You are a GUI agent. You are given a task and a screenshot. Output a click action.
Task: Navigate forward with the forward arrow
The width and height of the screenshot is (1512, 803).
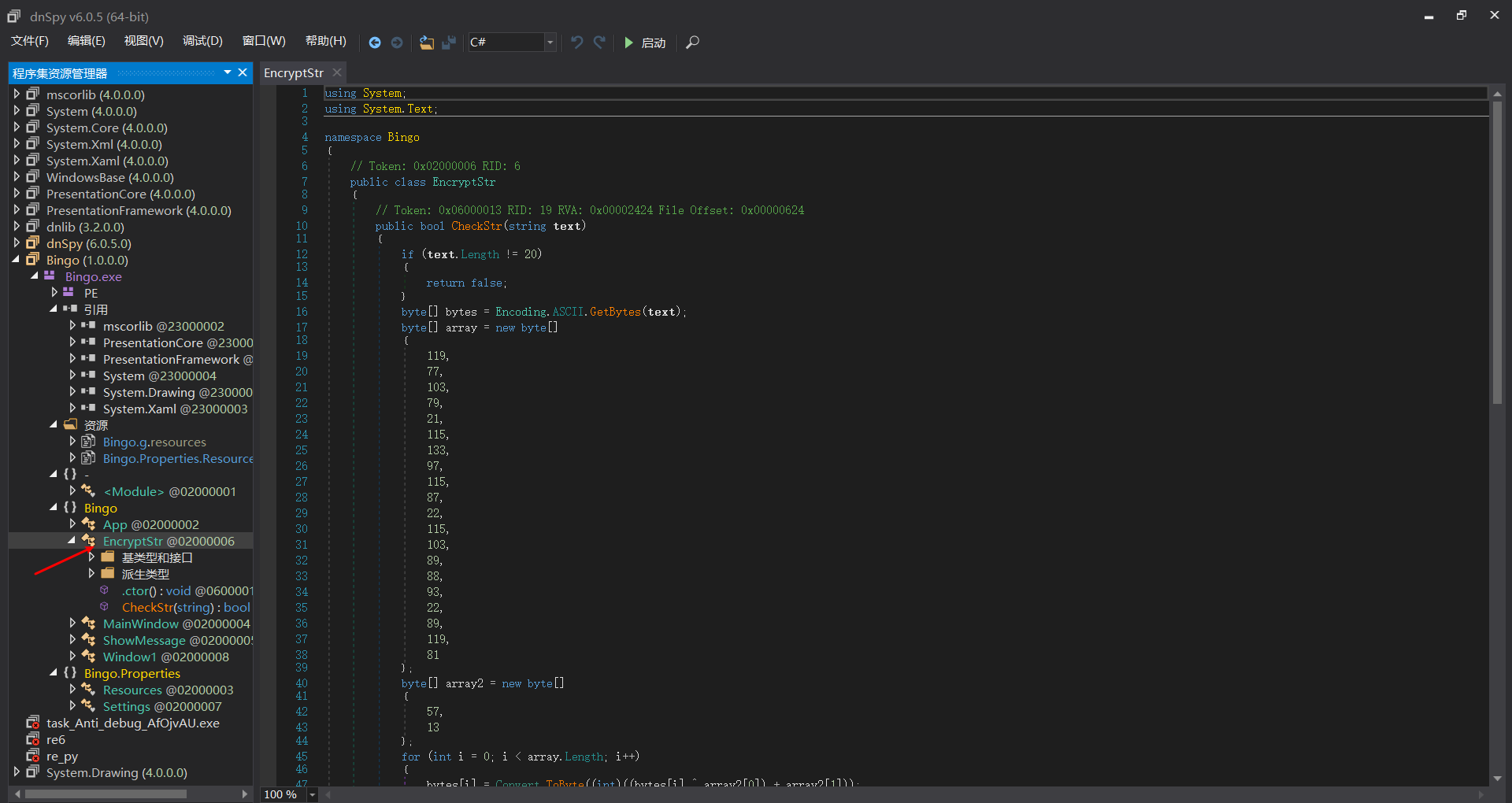397,43
